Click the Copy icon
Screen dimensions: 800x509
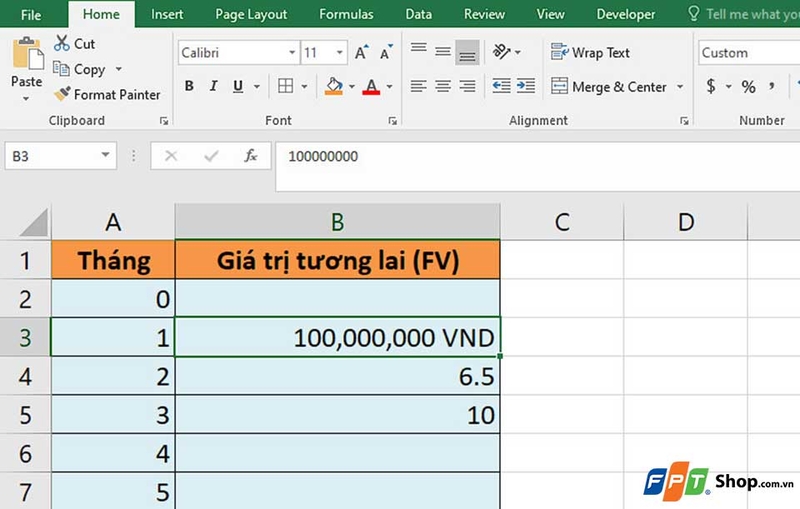coord(61,68)
